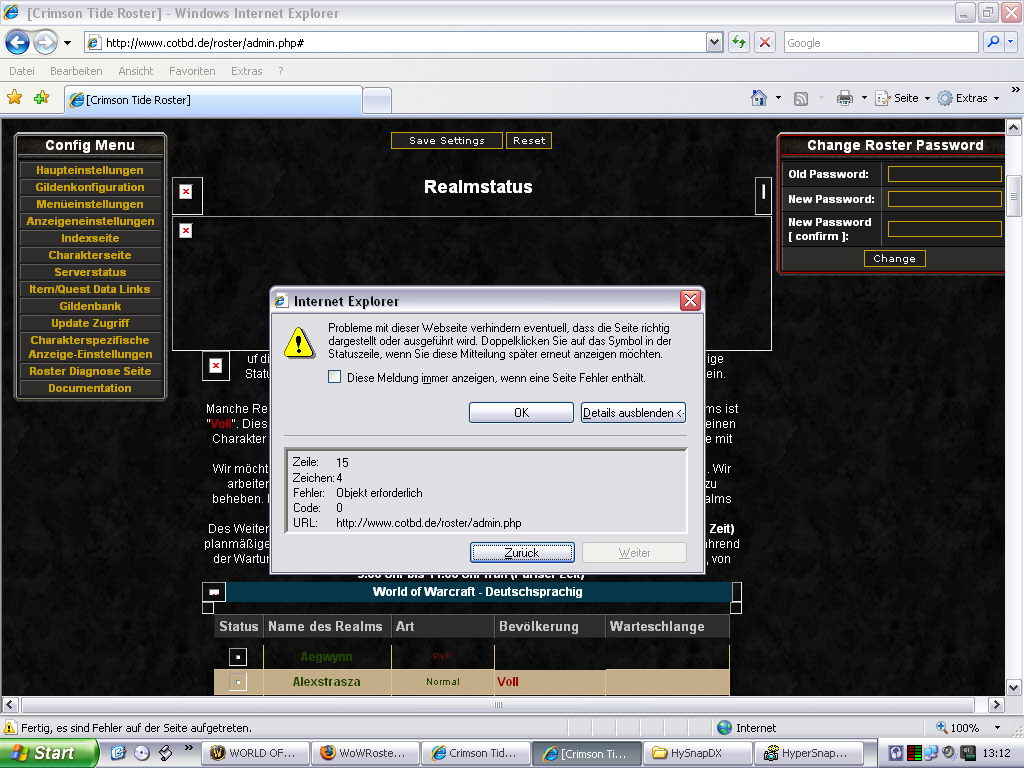Screen dimensions: 1024x768
Task: Open the Datei menu
Action: click(22, 71)
